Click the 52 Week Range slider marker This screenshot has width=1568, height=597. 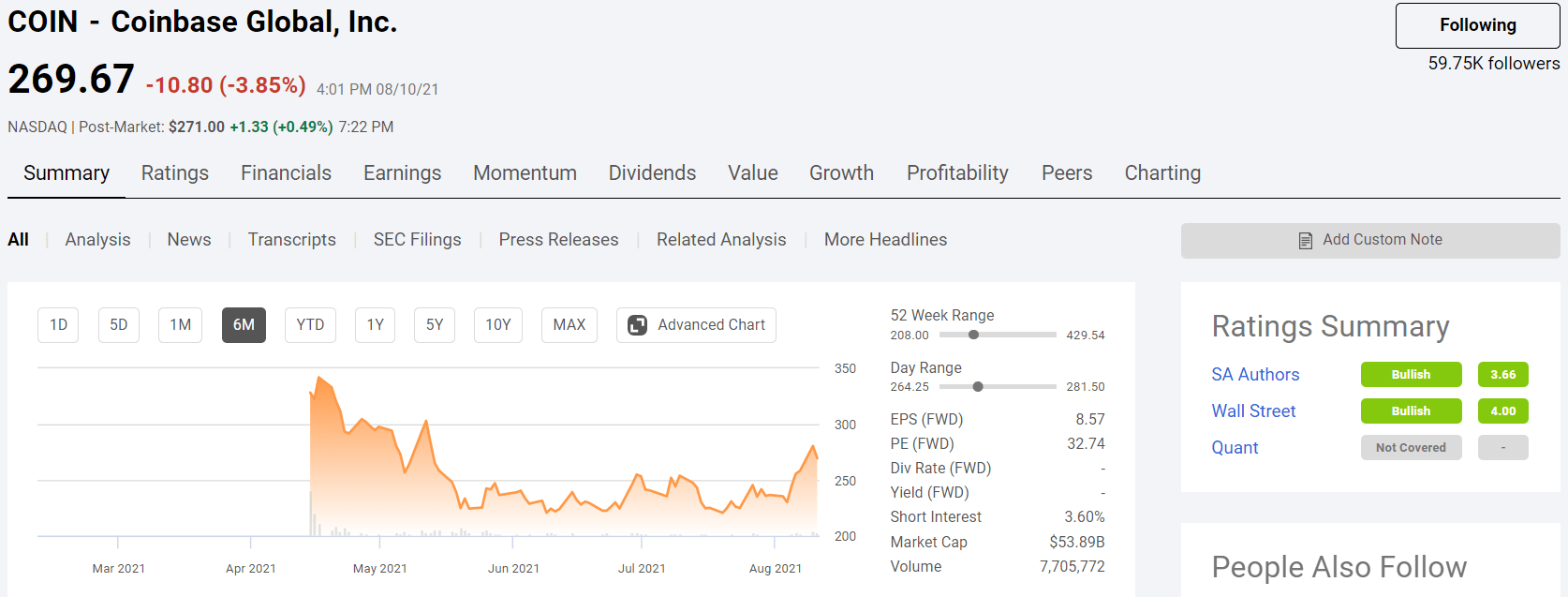[973, 335]
